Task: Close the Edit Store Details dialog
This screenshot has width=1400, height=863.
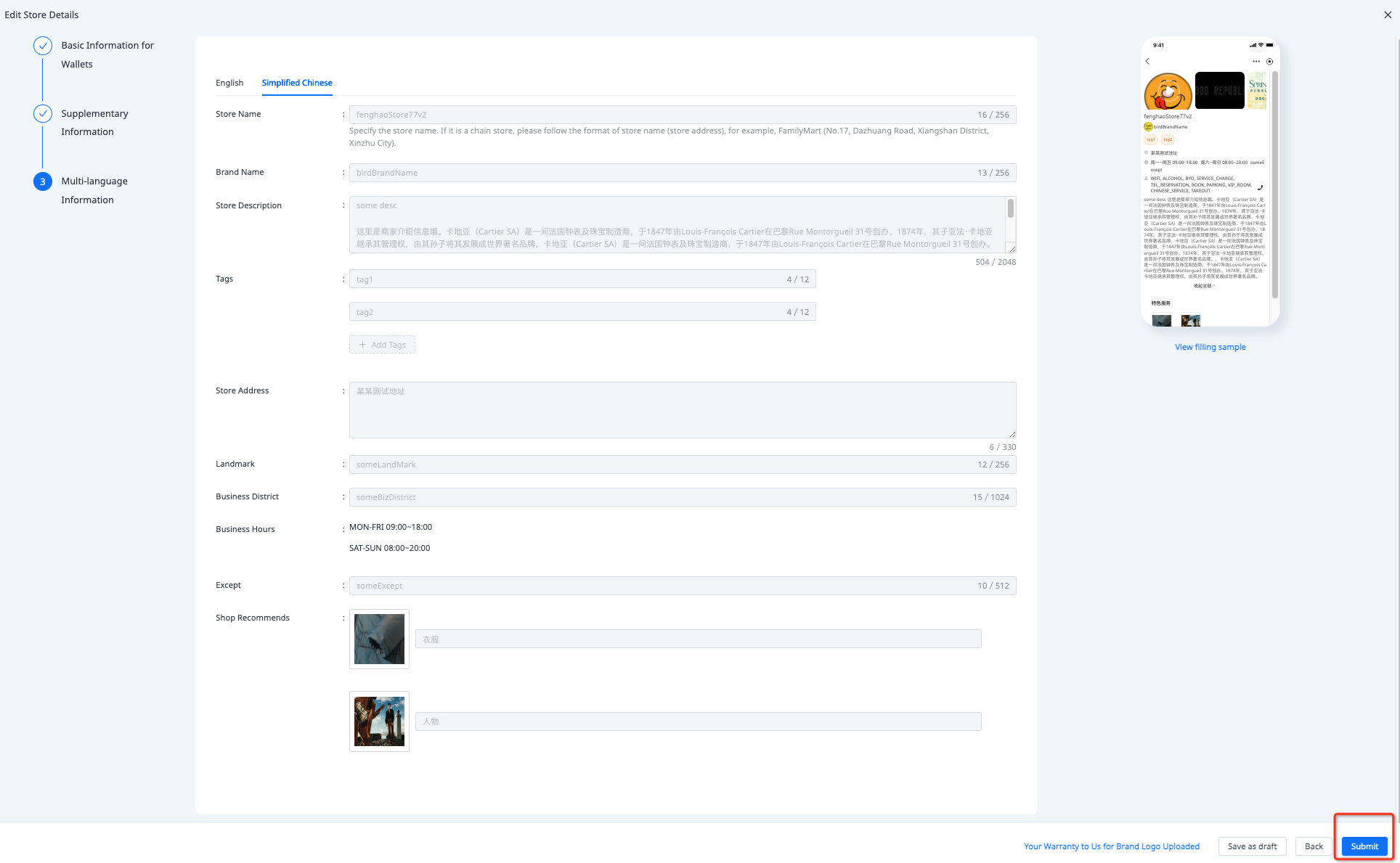Action: tap(1388, 15)
